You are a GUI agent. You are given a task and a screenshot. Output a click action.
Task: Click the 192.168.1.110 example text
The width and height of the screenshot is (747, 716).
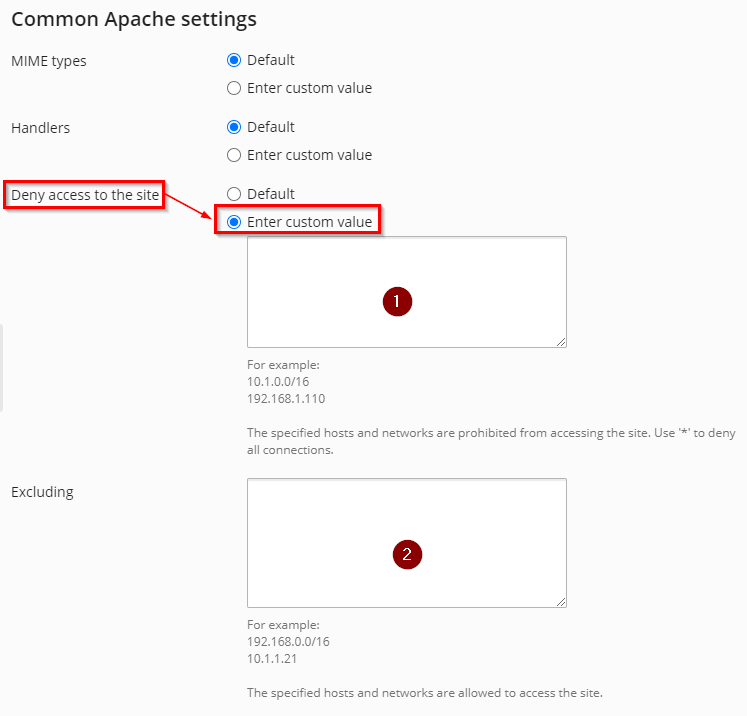click(x=286, y=398)
